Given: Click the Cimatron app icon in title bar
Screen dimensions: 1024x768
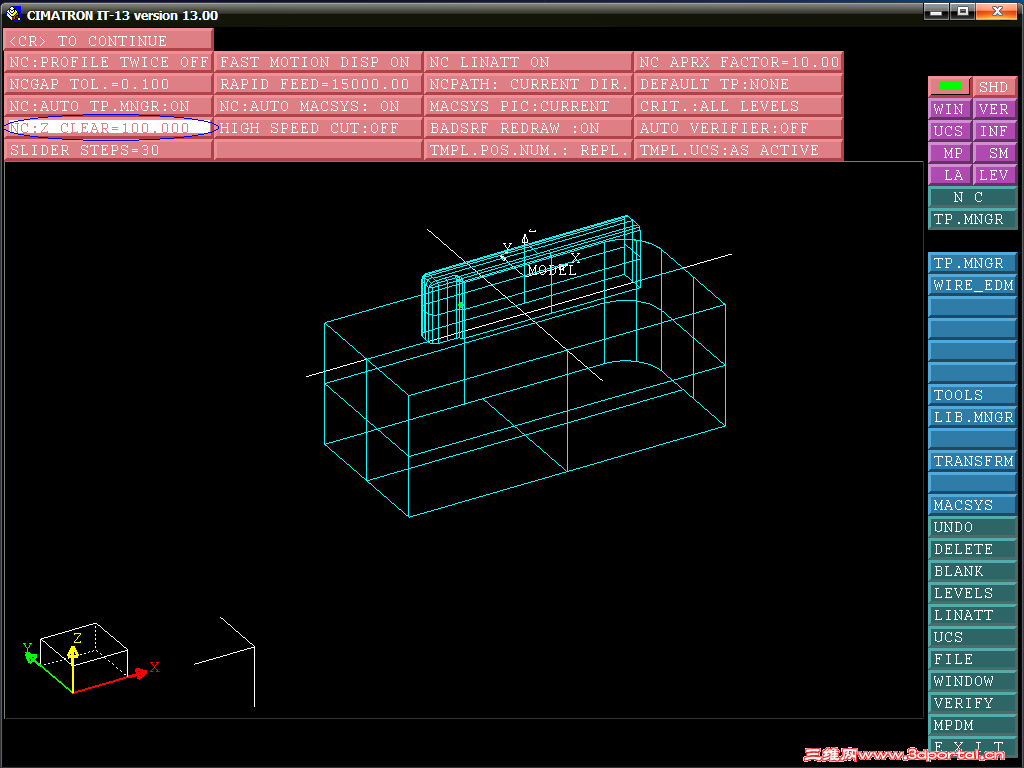Looking at the screenshot, I should coord(13,14).
